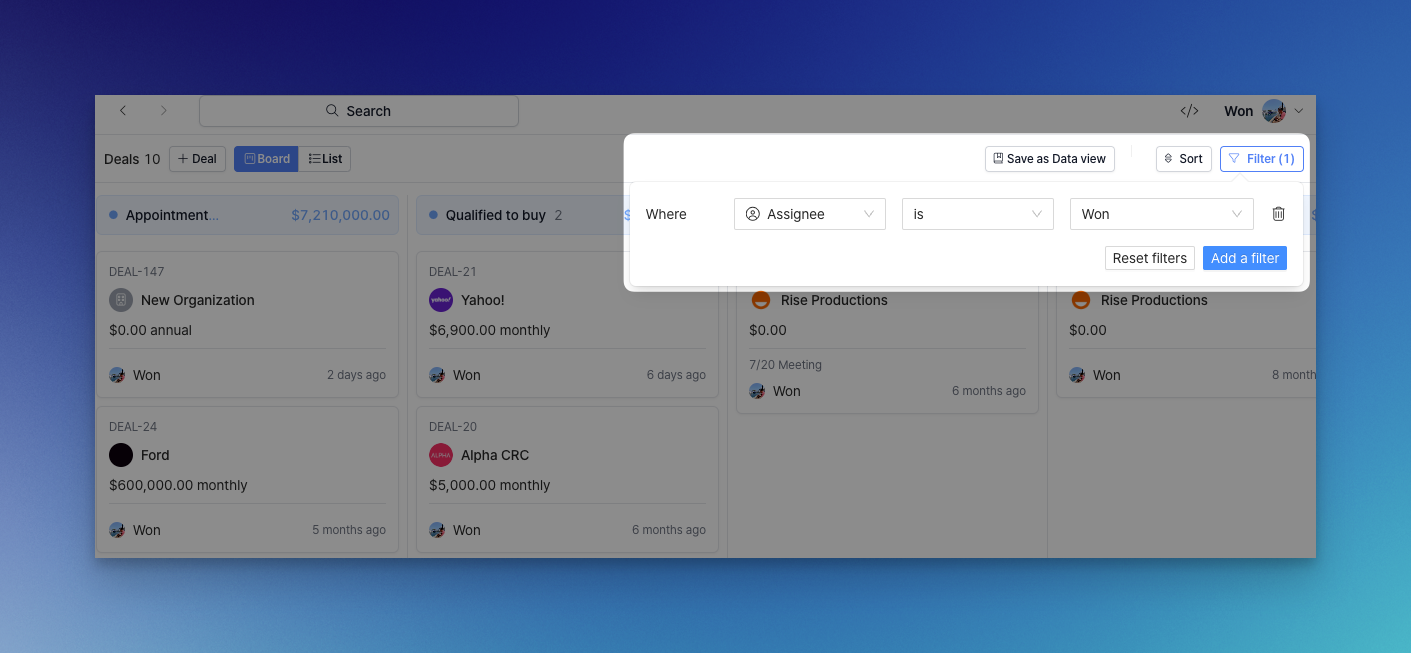This screenshot has width=1411, height=653.
Task: Open New Organization deal name
Action: click(198, 300)
